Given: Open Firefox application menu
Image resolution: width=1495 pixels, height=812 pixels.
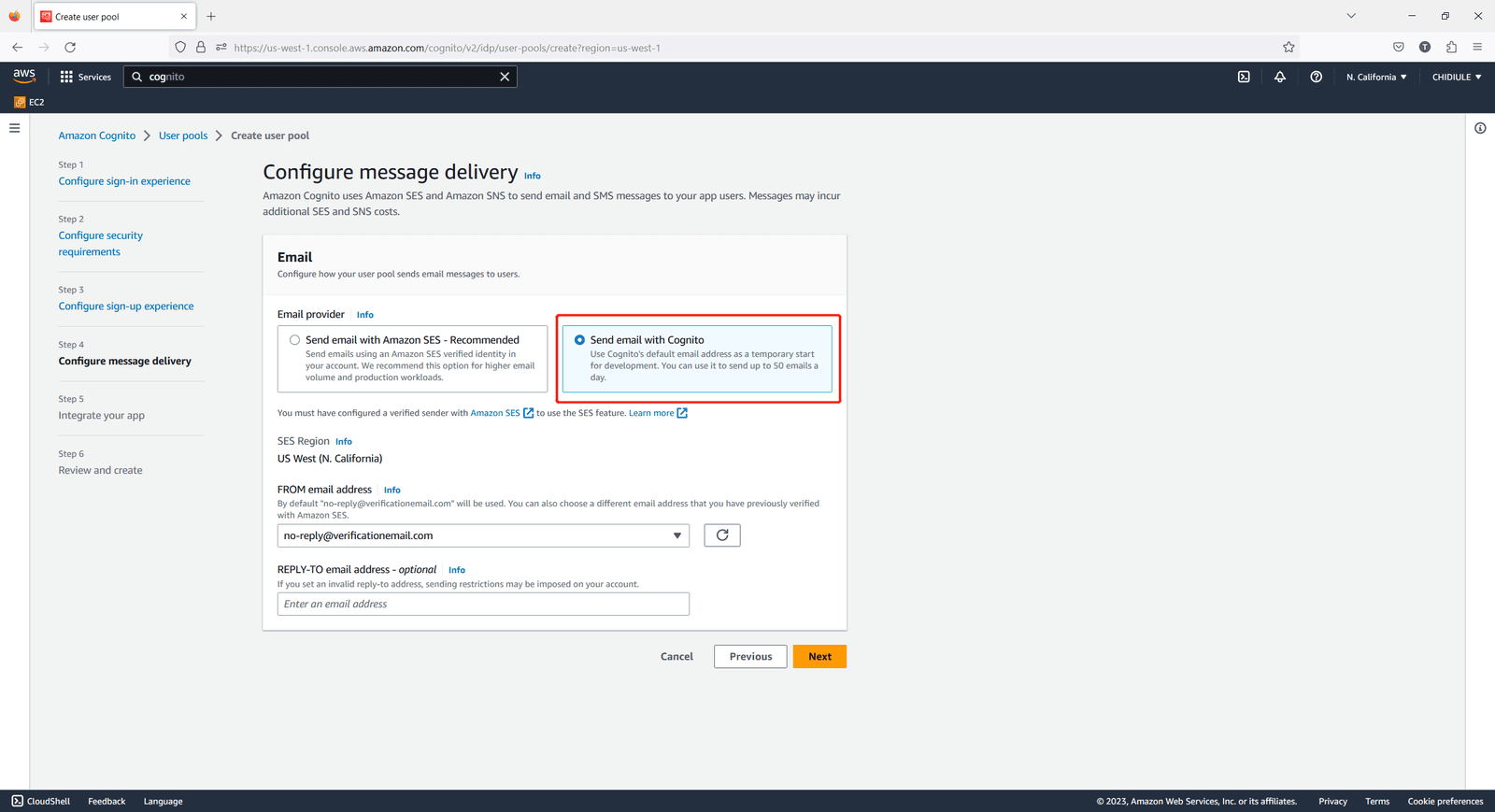Looking at the screenshot, I should (1477, 47).
